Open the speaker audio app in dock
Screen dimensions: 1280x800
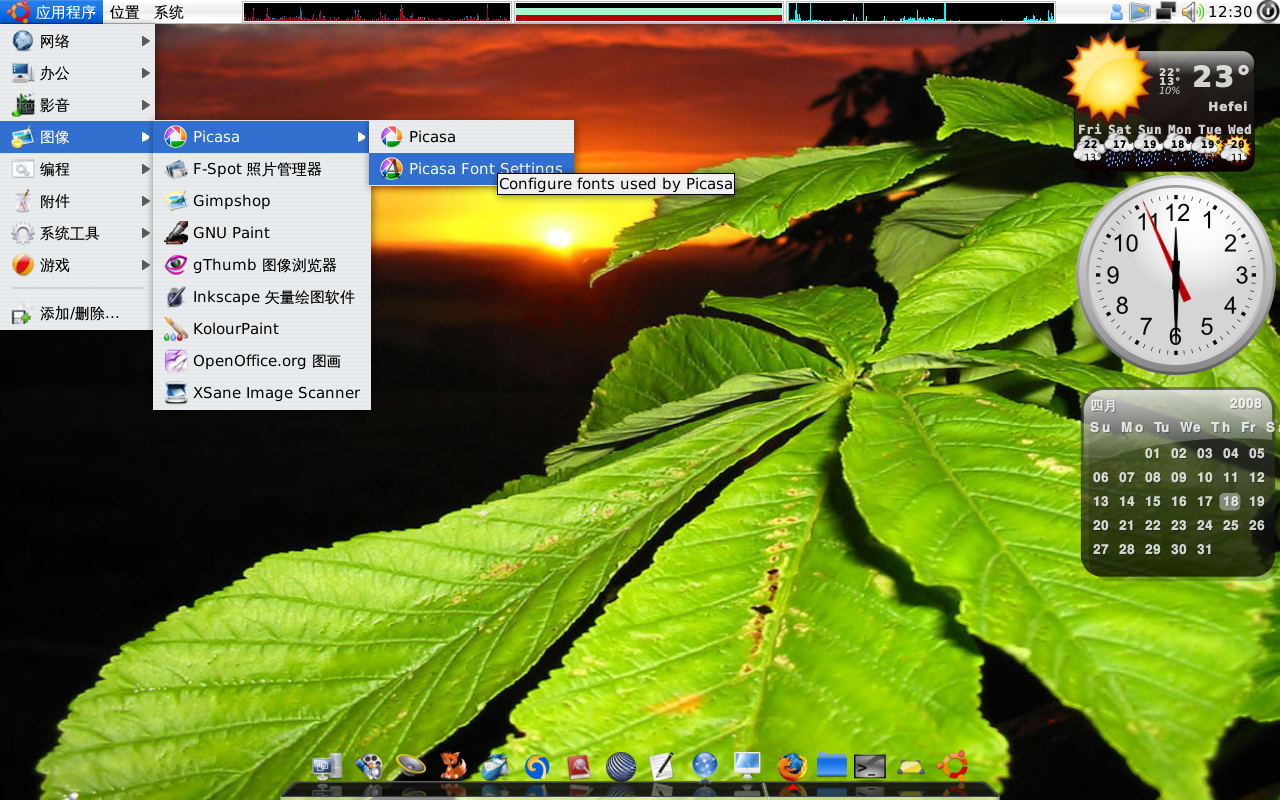411,767
